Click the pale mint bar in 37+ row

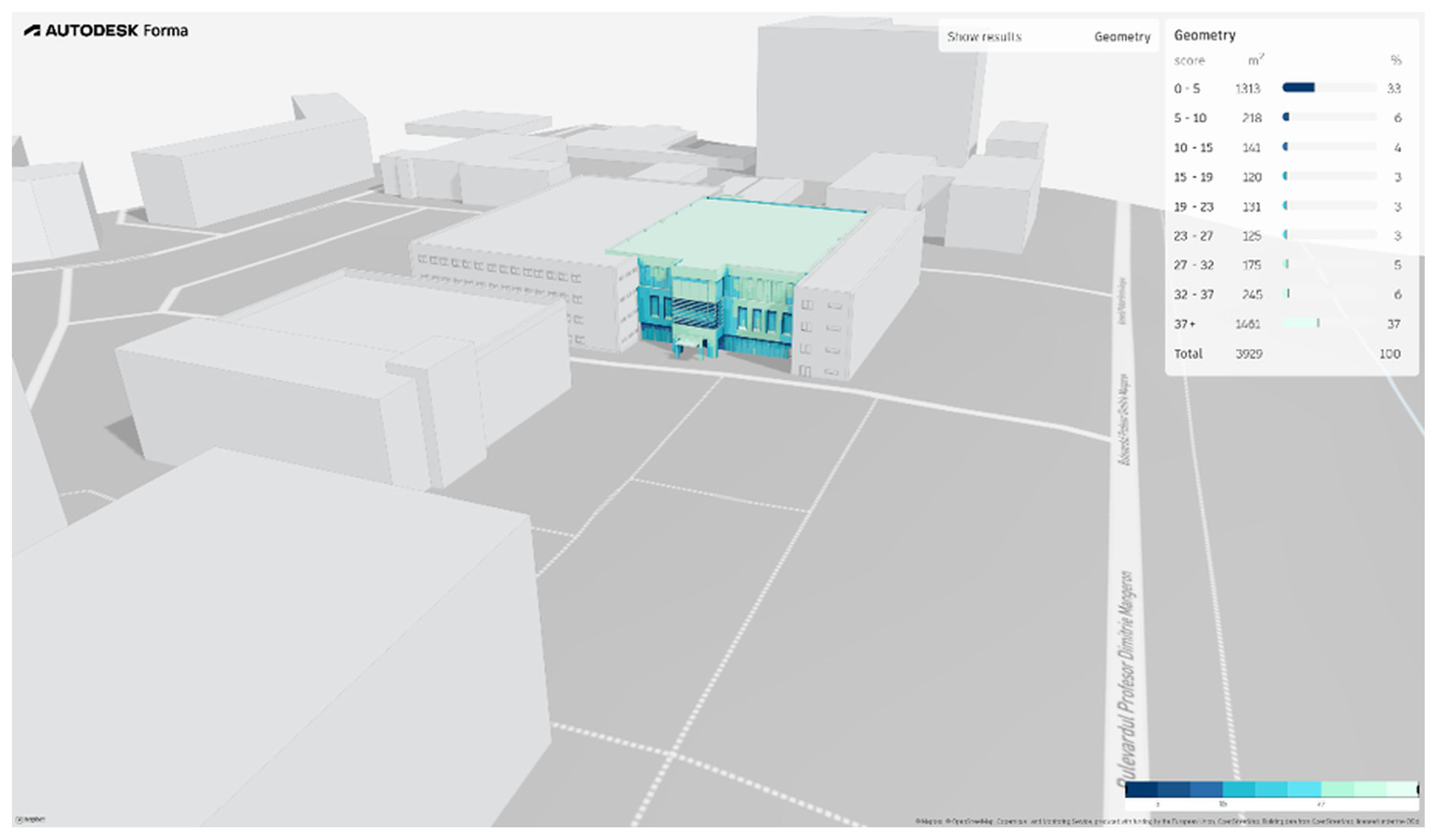[x=1301, y=323]
